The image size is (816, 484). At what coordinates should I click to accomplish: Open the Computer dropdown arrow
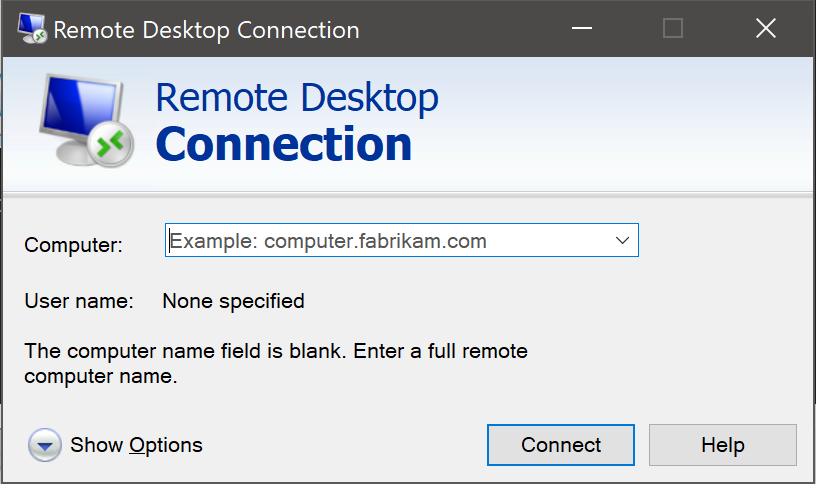(x=622, y=241)
